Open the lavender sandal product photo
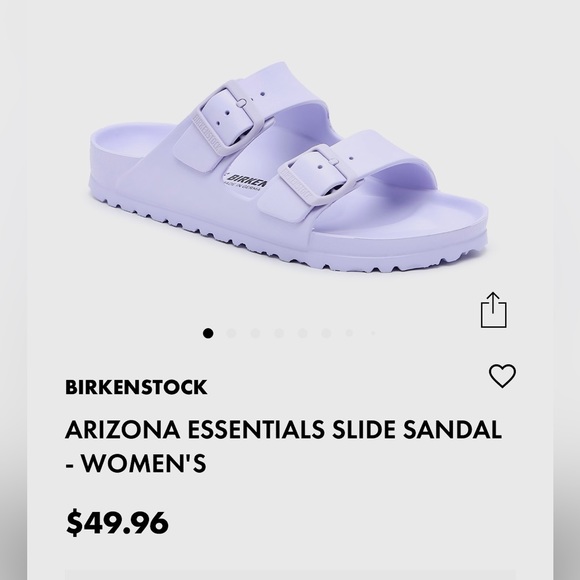580x580 pixels. click(289, 166)
